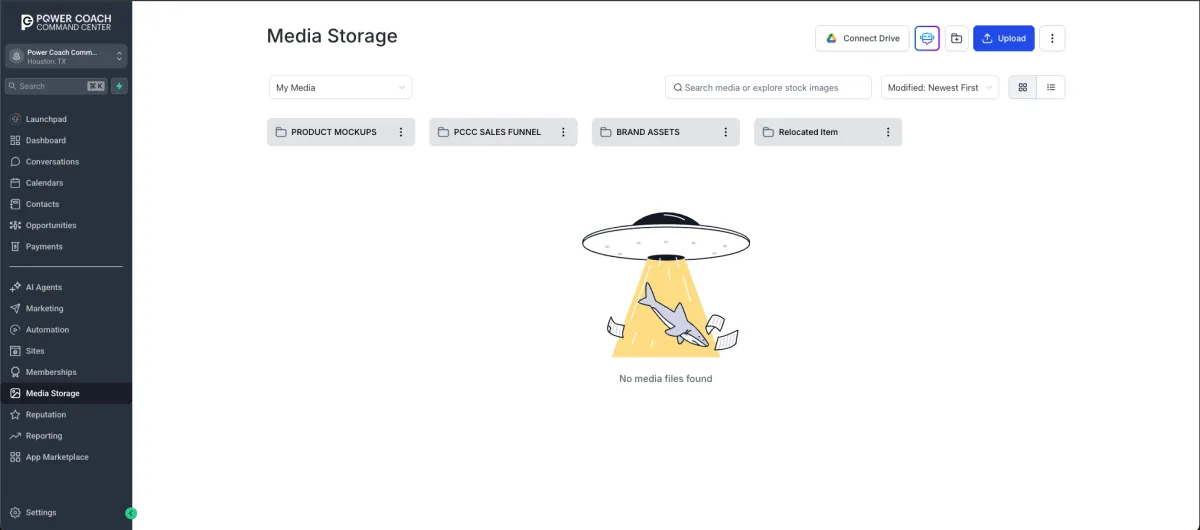This screenshot has width=1200, height=530.
Task: Switch to grid view
Action: (x=1023, y=87)
